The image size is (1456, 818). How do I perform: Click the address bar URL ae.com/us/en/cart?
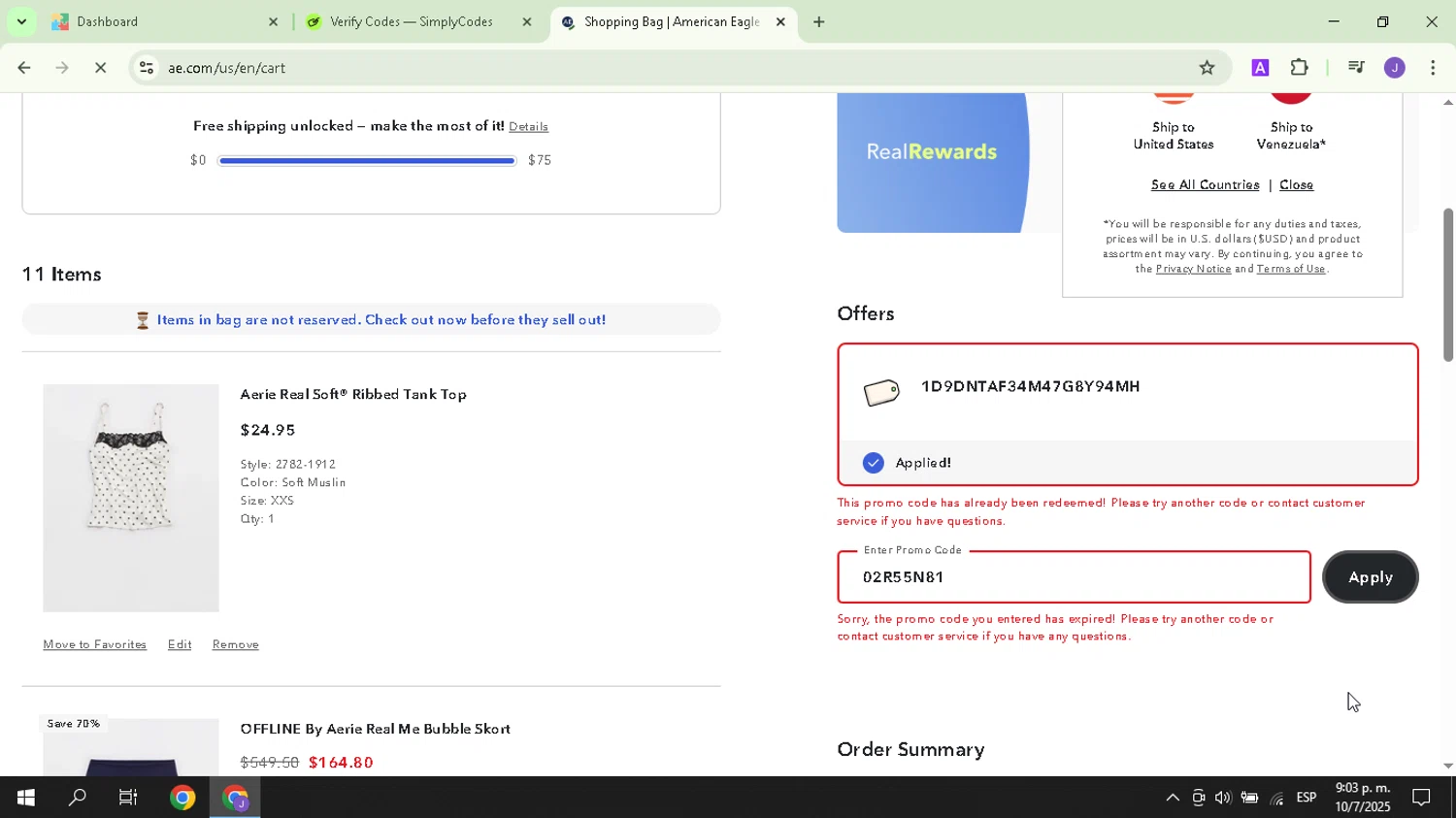coord(226,68)
